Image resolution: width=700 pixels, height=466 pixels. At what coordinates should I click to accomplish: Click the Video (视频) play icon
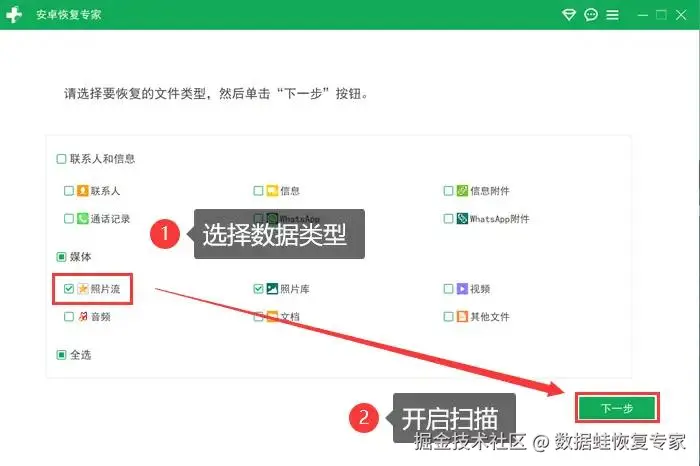pyautogui.click(x=462, y=289)
